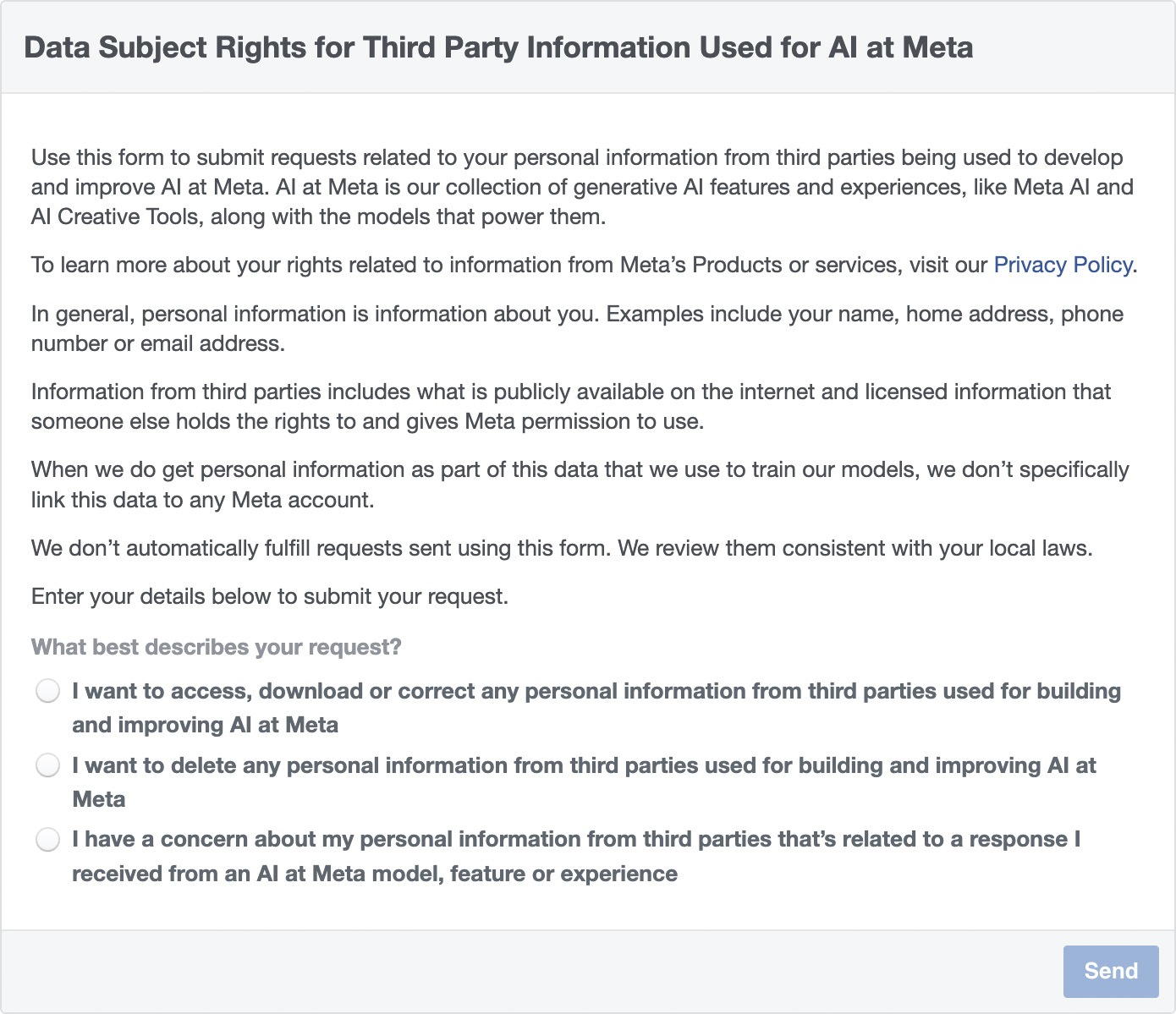Screen dimensions: 1176x1014
Task: Click 'received from an AI at Meta model' text line
Action: point(375,874)
